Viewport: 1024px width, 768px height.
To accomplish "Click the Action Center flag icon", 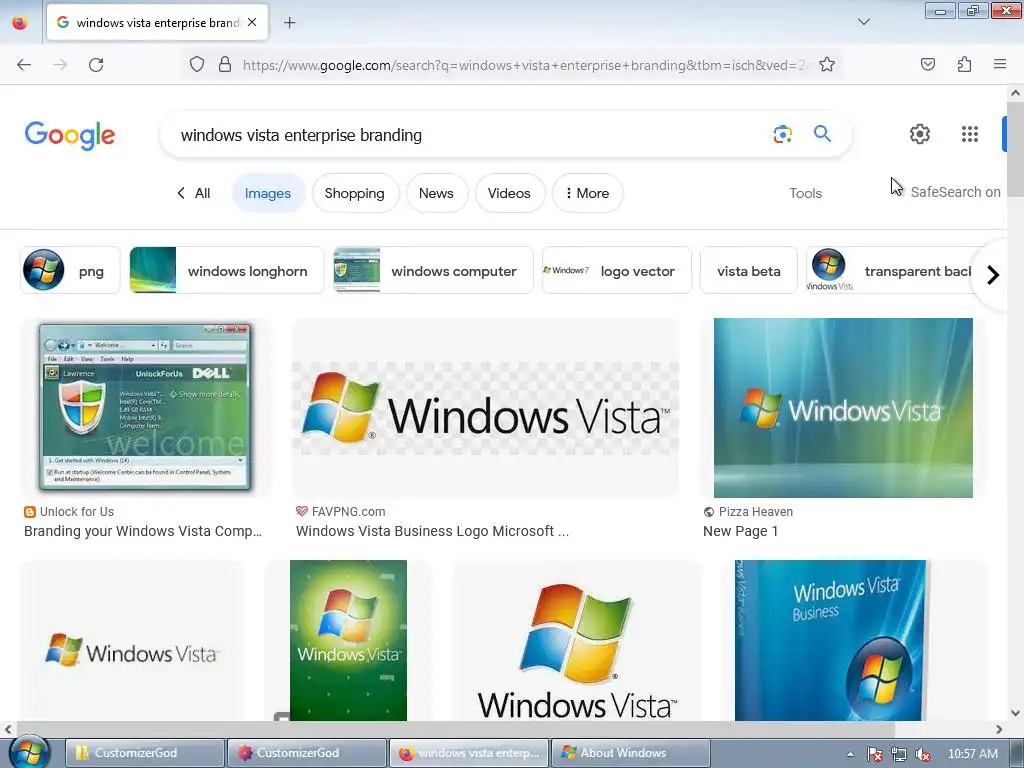I will (x=875, y=754).
